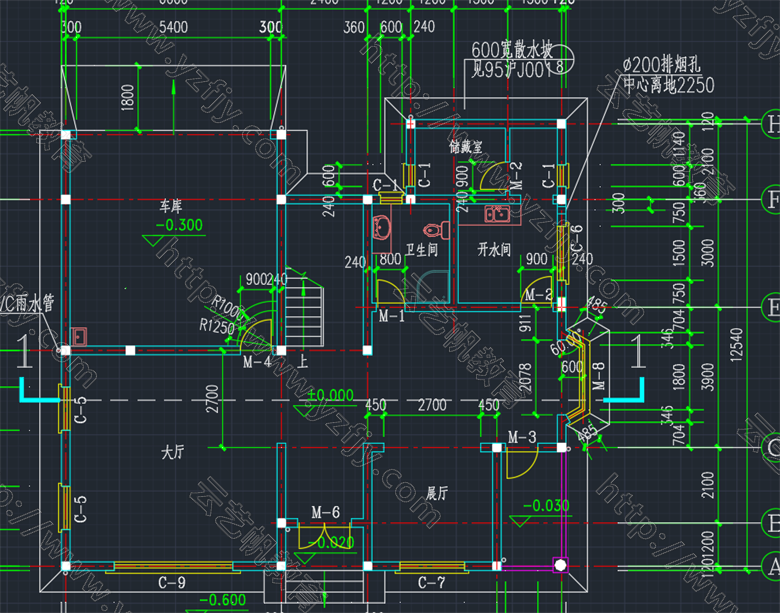Click the C-7 window label

point(432,582)
